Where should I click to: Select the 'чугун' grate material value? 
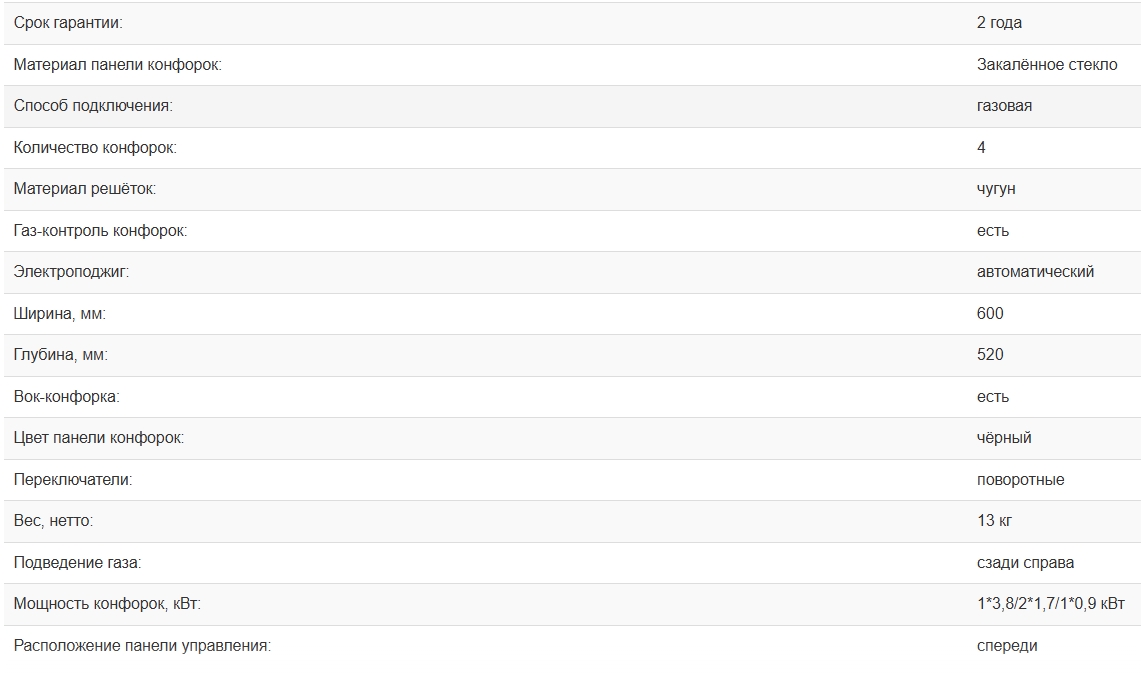point(996,189)
